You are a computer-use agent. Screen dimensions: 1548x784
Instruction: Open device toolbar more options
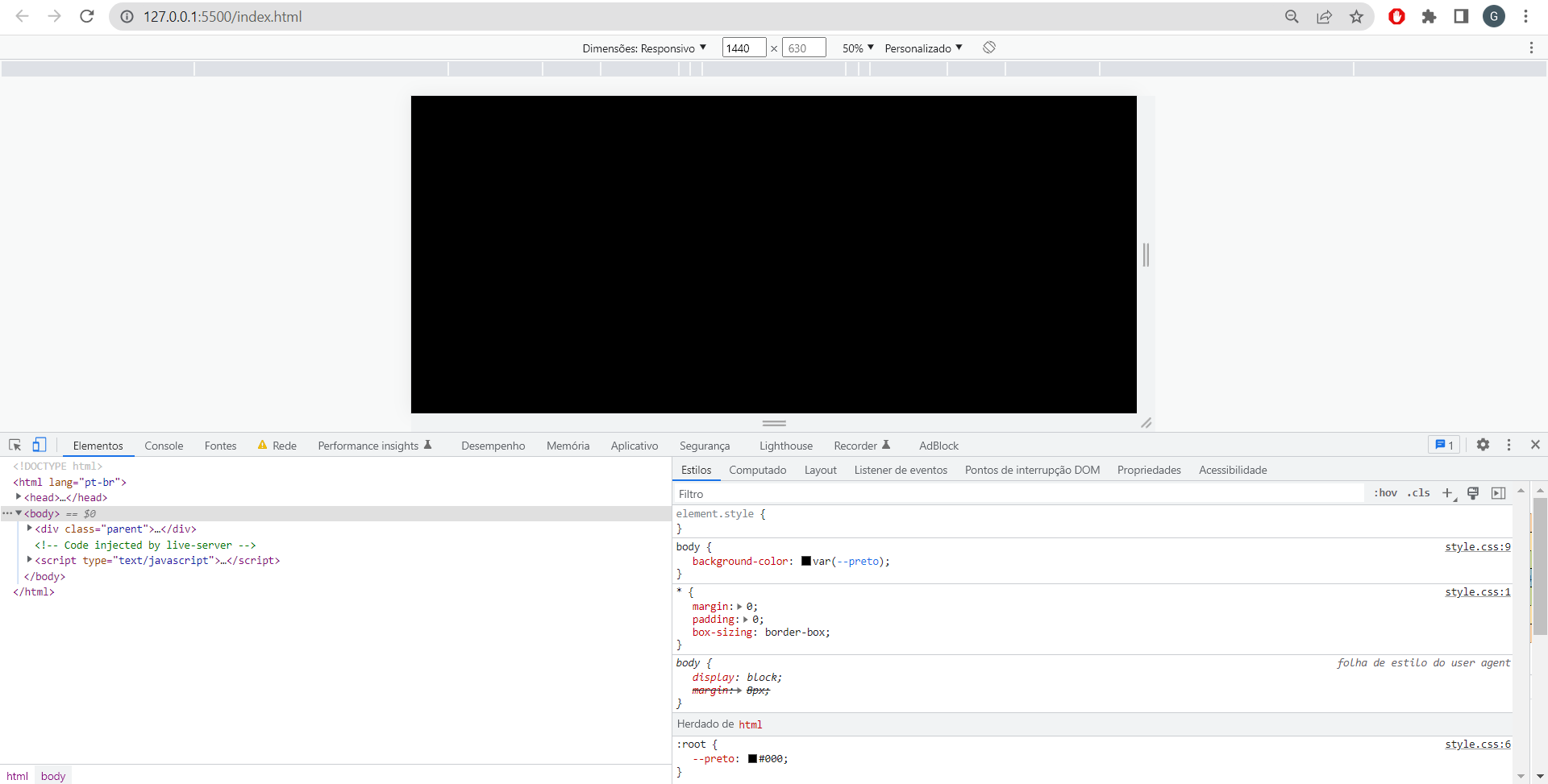point(1531,48)
